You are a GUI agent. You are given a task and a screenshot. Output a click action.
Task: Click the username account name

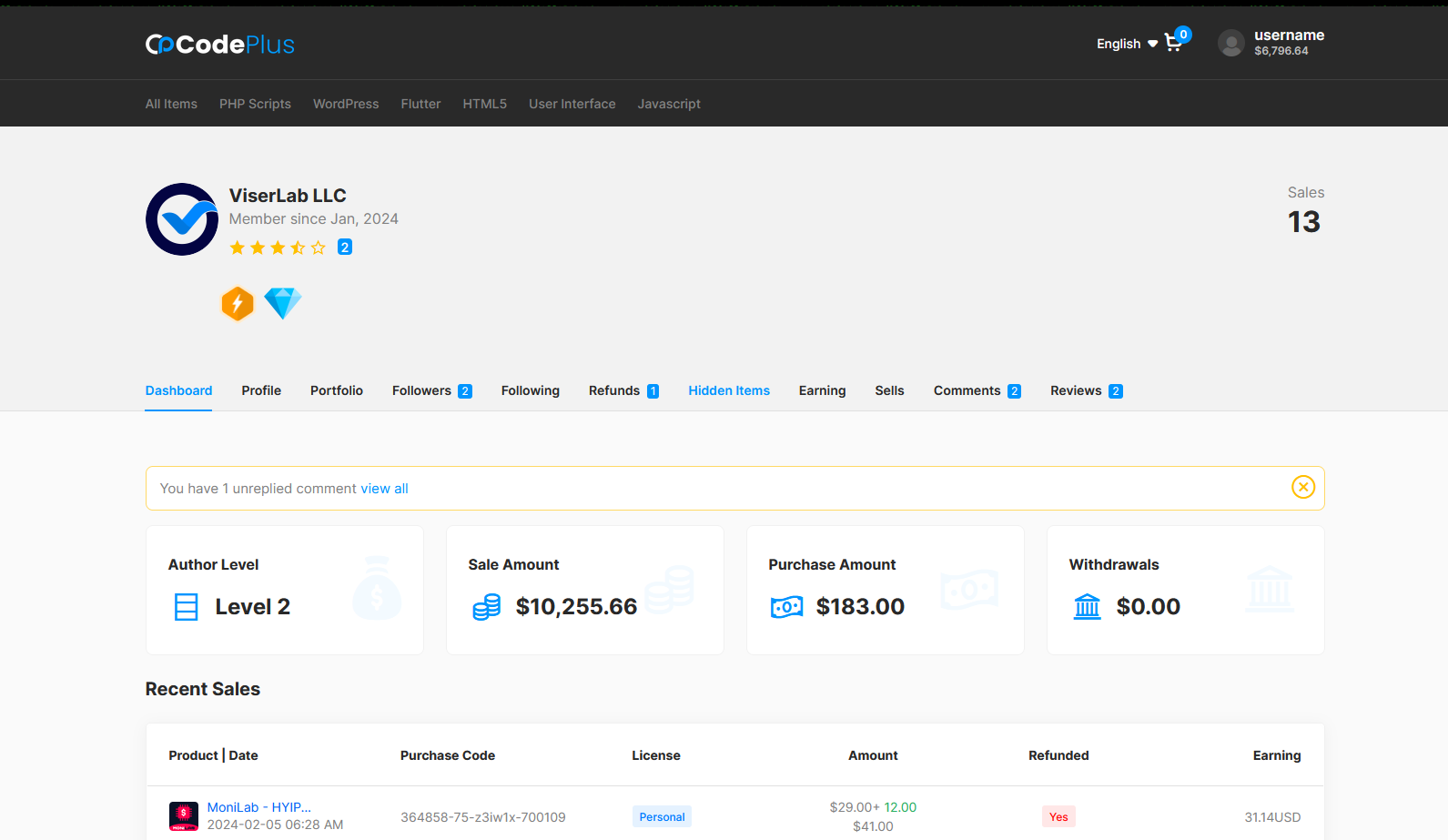point(1290,35)
